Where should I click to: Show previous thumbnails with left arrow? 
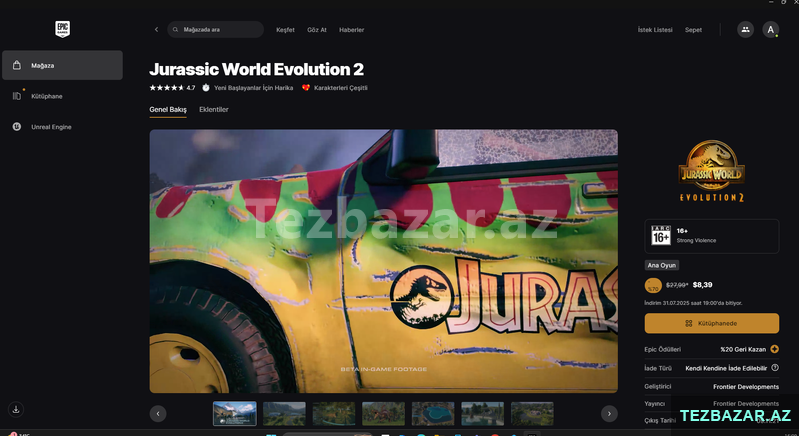click(x=158, y=414)
